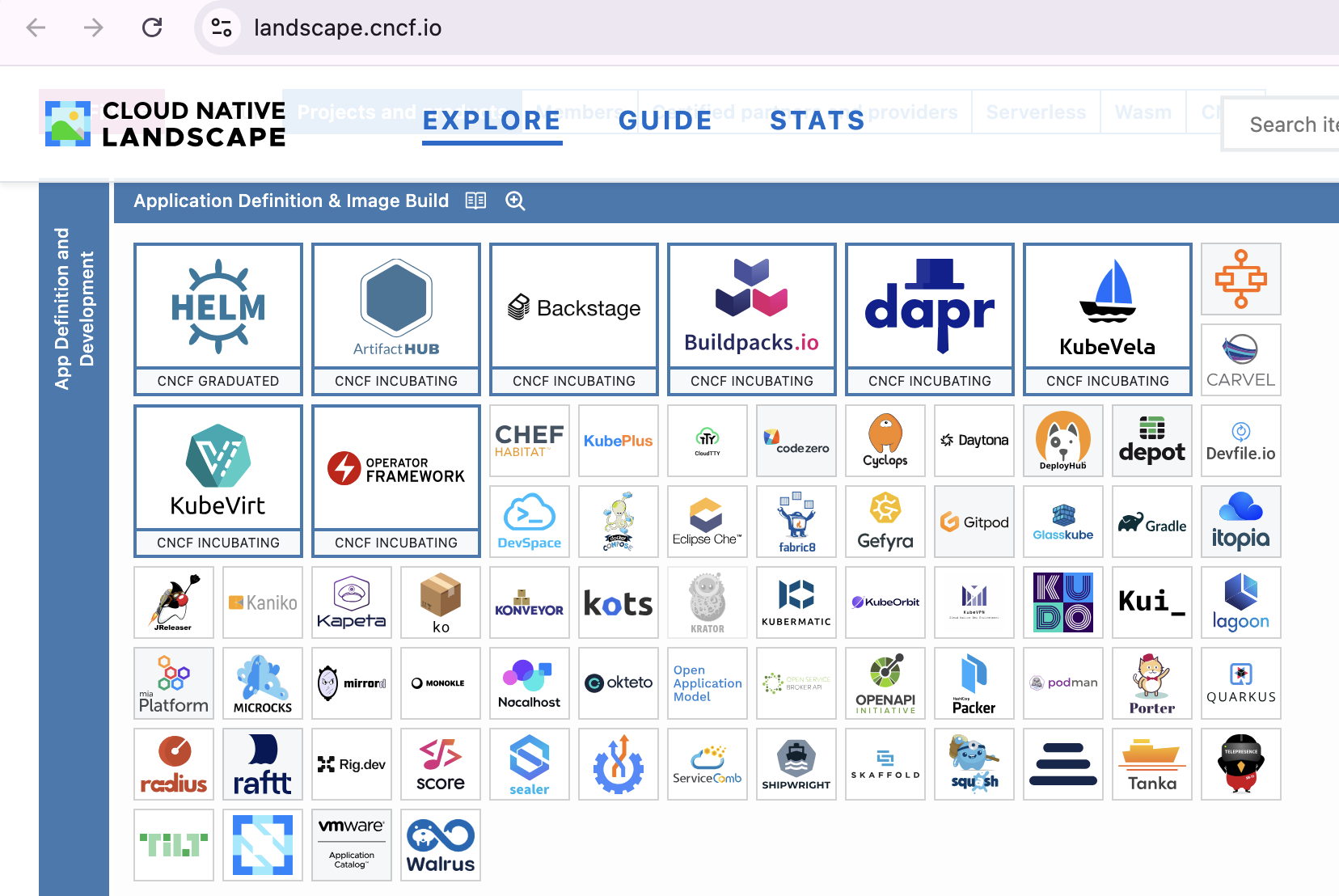Open the Kaniko tile
1339x896 pixels.
[x=263, y=602]
